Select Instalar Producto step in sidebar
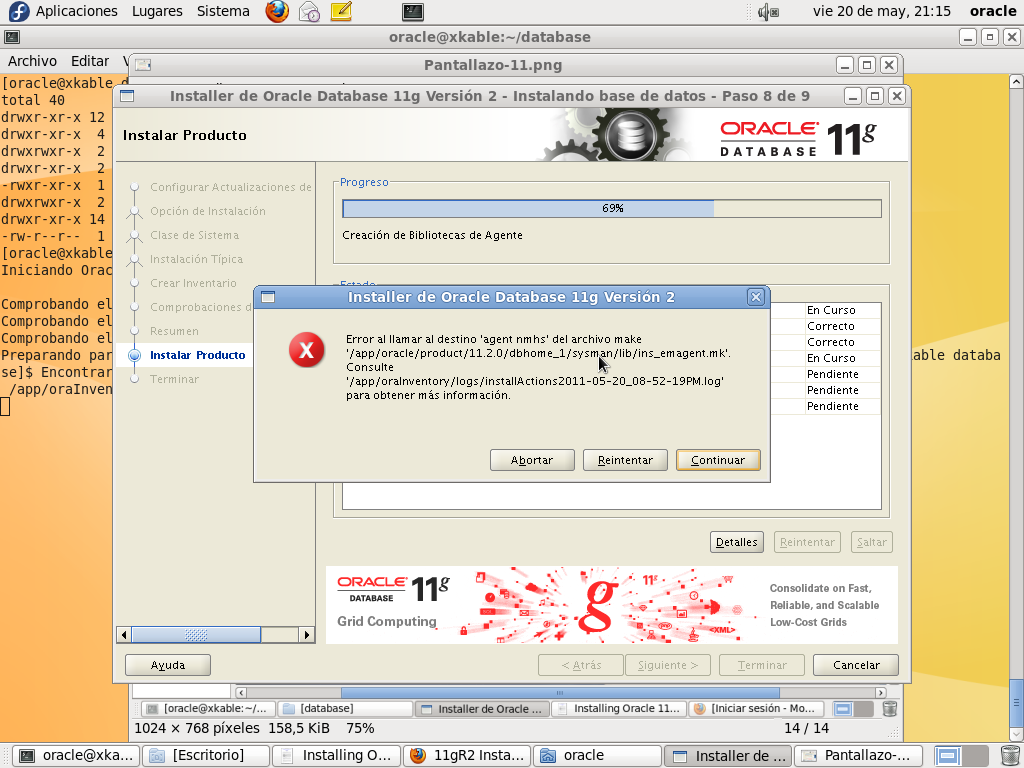Viewport: 1024px width, 768px height. (x=197, y=355)
